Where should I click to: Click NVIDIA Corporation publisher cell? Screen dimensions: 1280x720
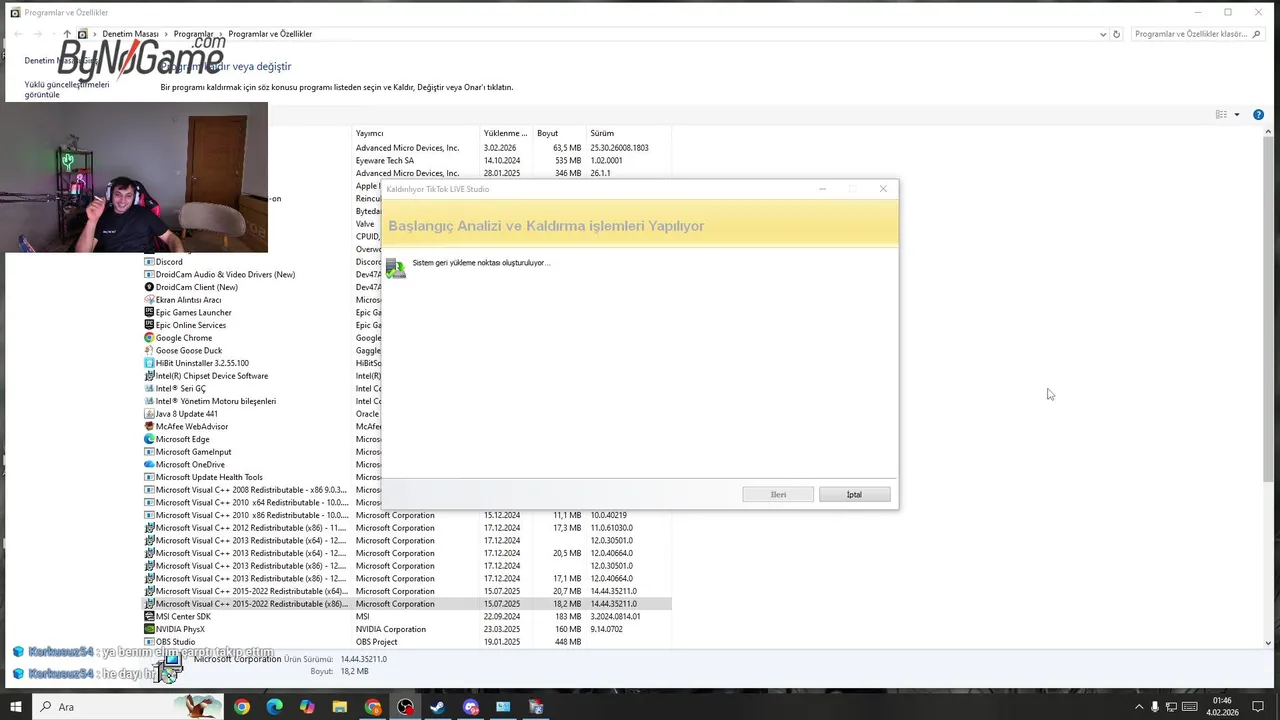391,629
